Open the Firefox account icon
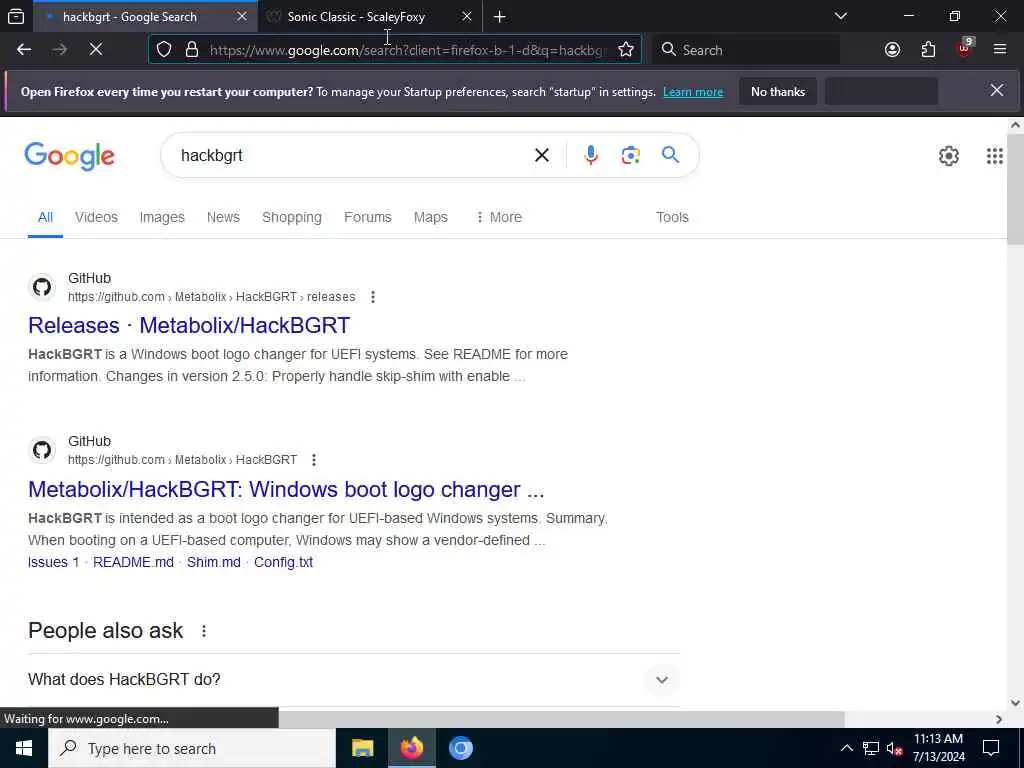The width and height of the screenshot is (1024, 768). pyautogui.click(x=892, y=50)
